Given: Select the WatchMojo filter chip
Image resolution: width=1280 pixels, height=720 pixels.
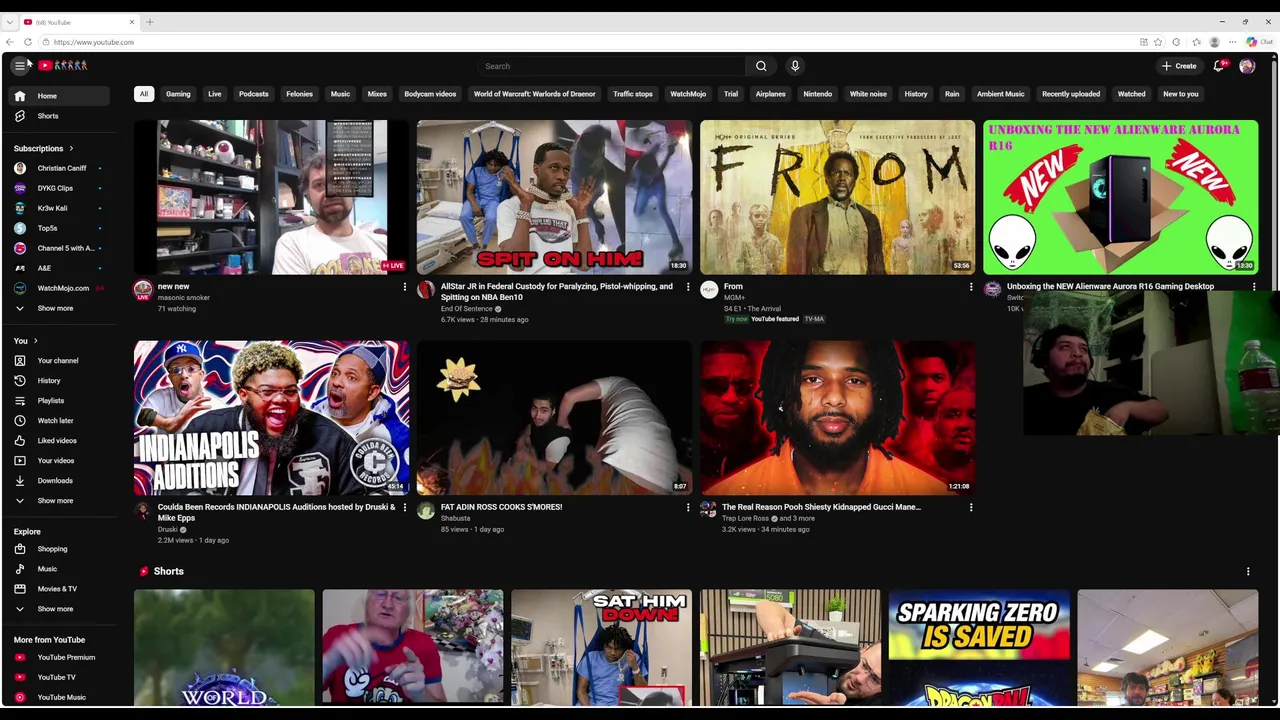Looking at the screenshot, I should coord(688,94).
